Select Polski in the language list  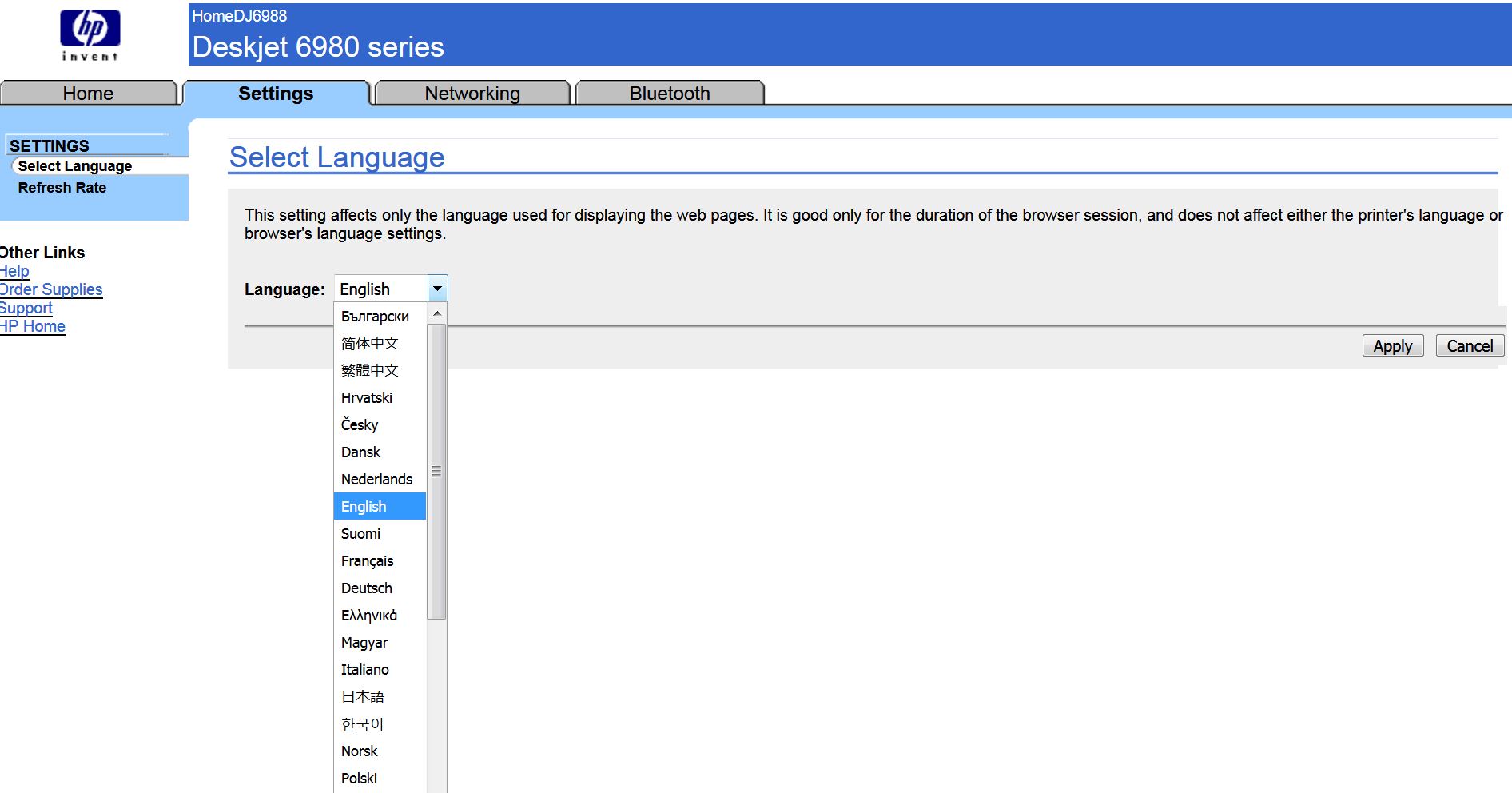click(380, 779)
